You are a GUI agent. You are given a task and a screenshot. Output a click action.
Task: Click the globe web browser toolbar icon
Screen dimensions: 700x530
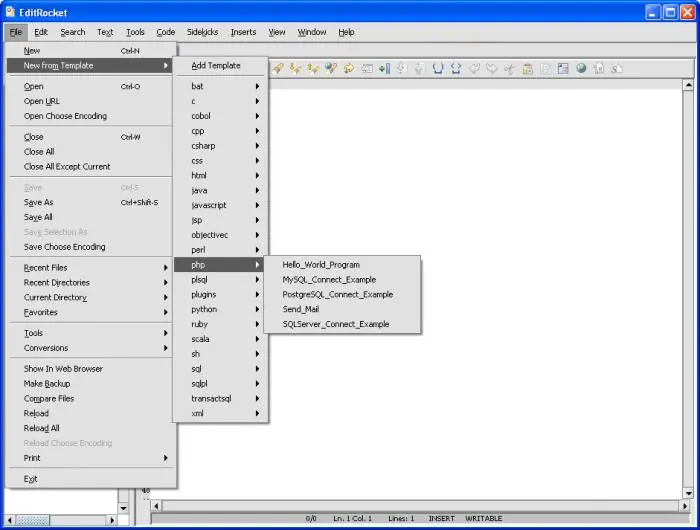click(x=581, y=68)
